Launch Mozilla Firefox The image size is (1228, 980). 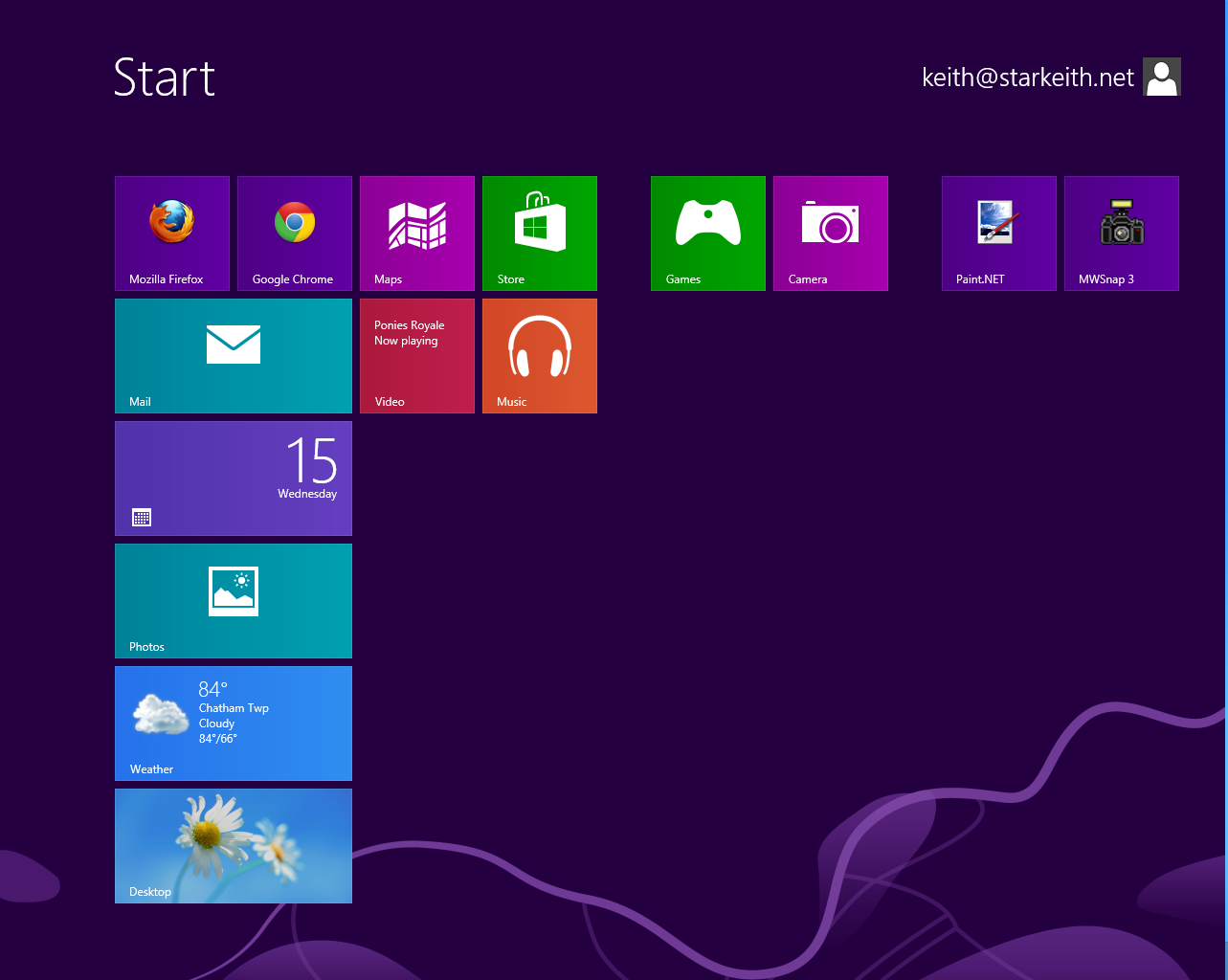point(172,233)
